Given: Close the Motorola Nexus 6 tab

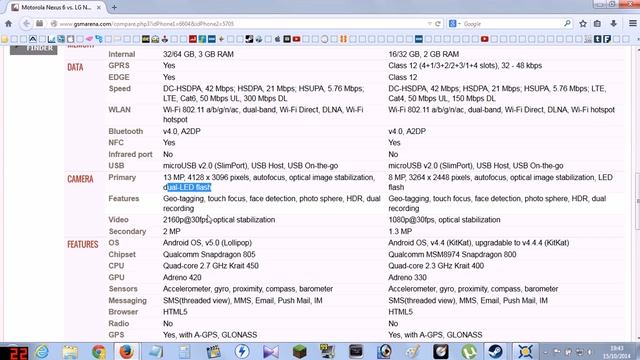Looking at the screenshot, I should [x=99, y=7].
